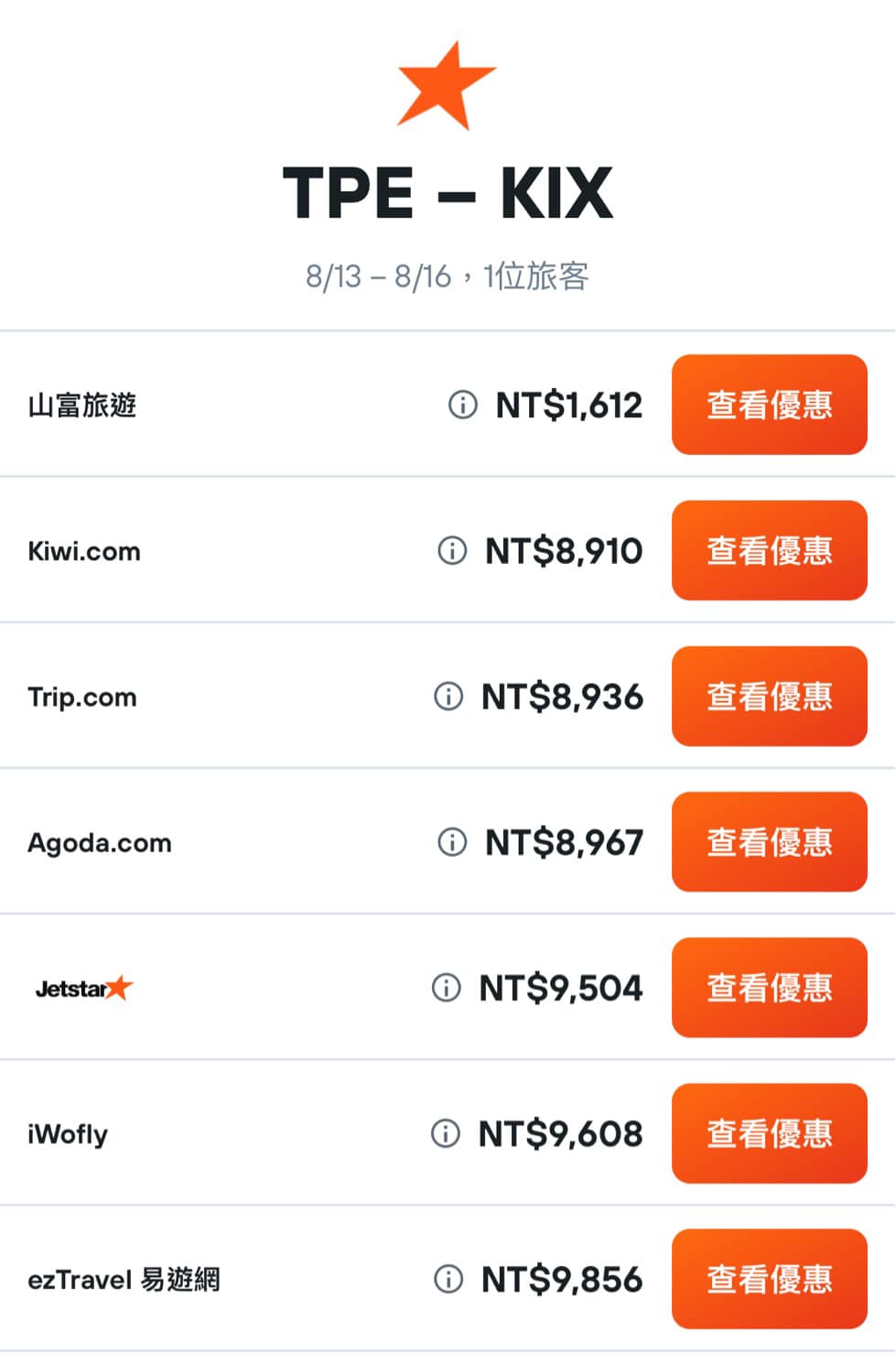This screenshot has width=896, height=1362.
Task: Click iWofly 查看優惠 button
Action: click(x=769, y=1133)
